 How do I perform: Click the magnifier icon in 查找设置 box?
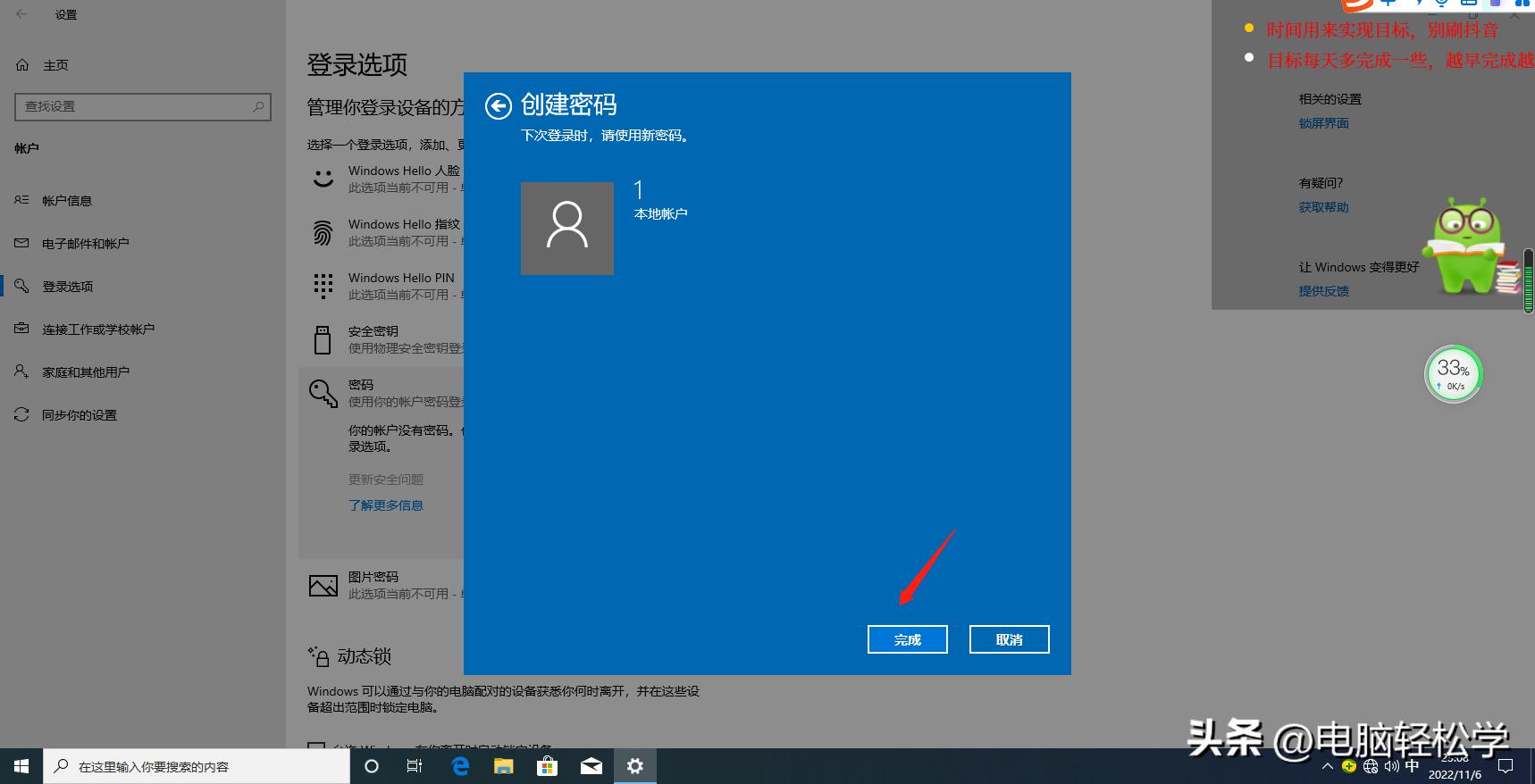(258, 106)
